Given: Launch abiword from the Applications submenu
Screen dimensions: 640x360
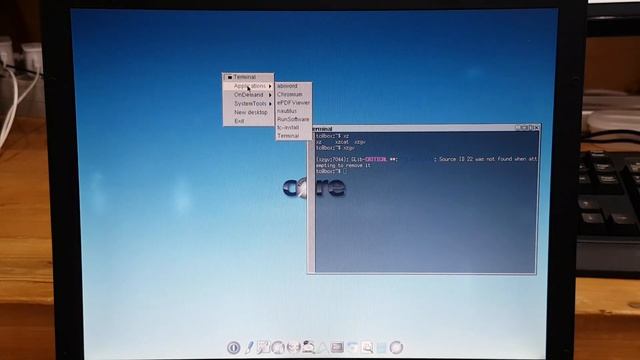Looking at the screenshot, I should point(293,86).
